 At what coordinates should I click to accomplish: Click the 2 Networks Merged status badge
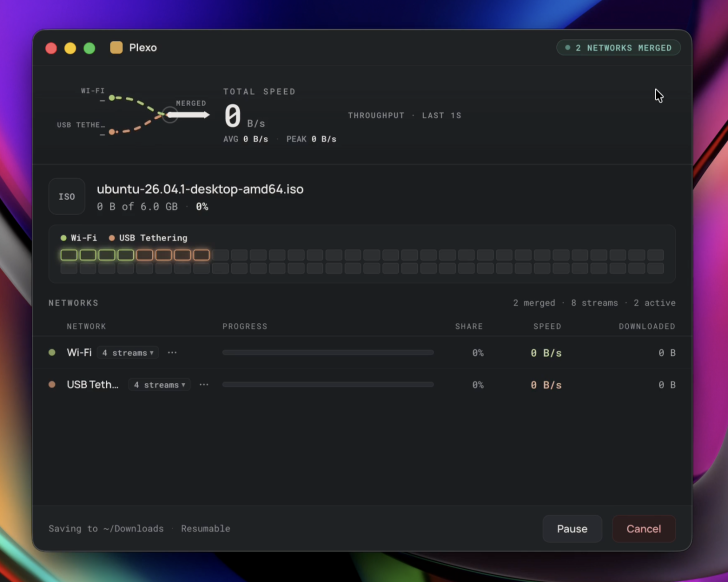(x=618, y=48)
